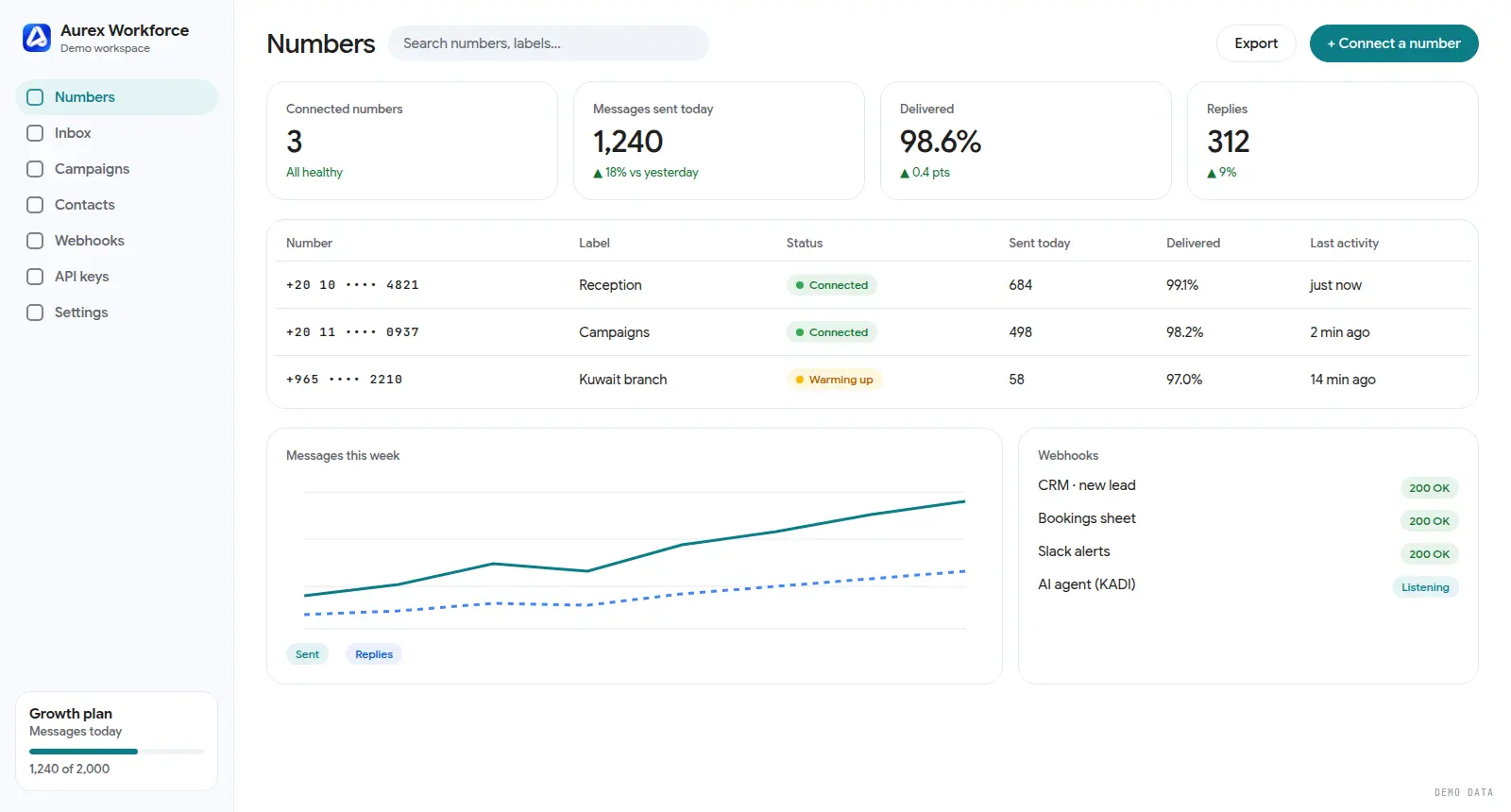Image resolution: width=1511 pixels, height=812 pixels.
Task: Navigate to API keys
Action: pos(117,277)
